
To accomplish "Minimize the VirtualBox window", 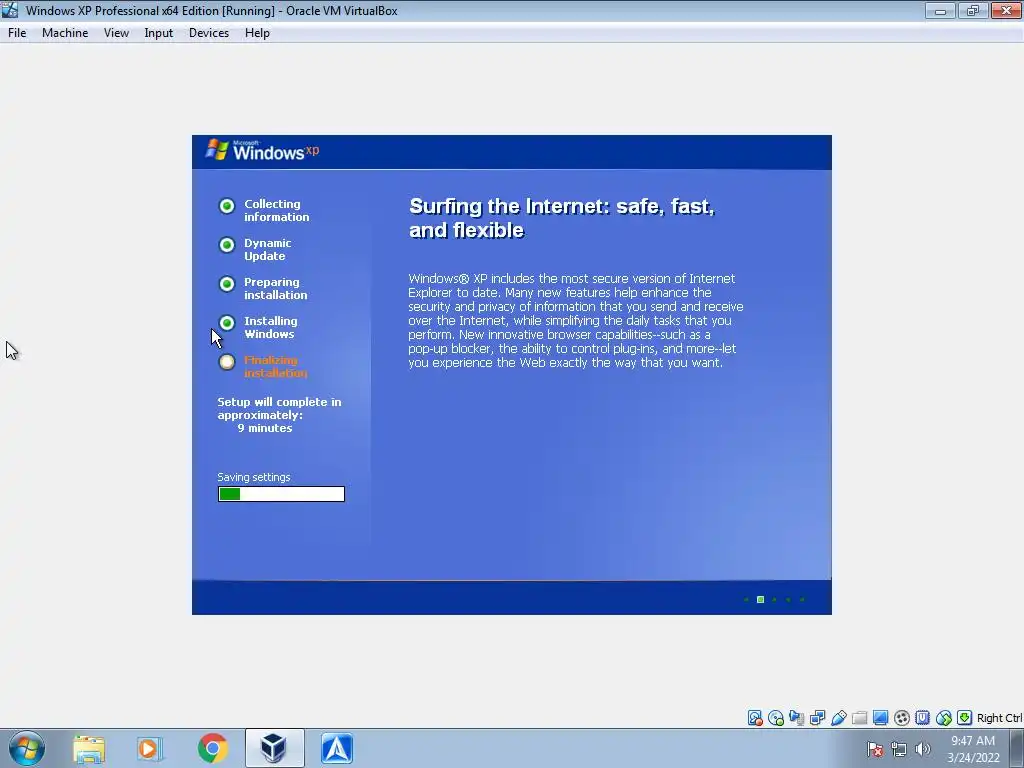I will click(940, 10).
